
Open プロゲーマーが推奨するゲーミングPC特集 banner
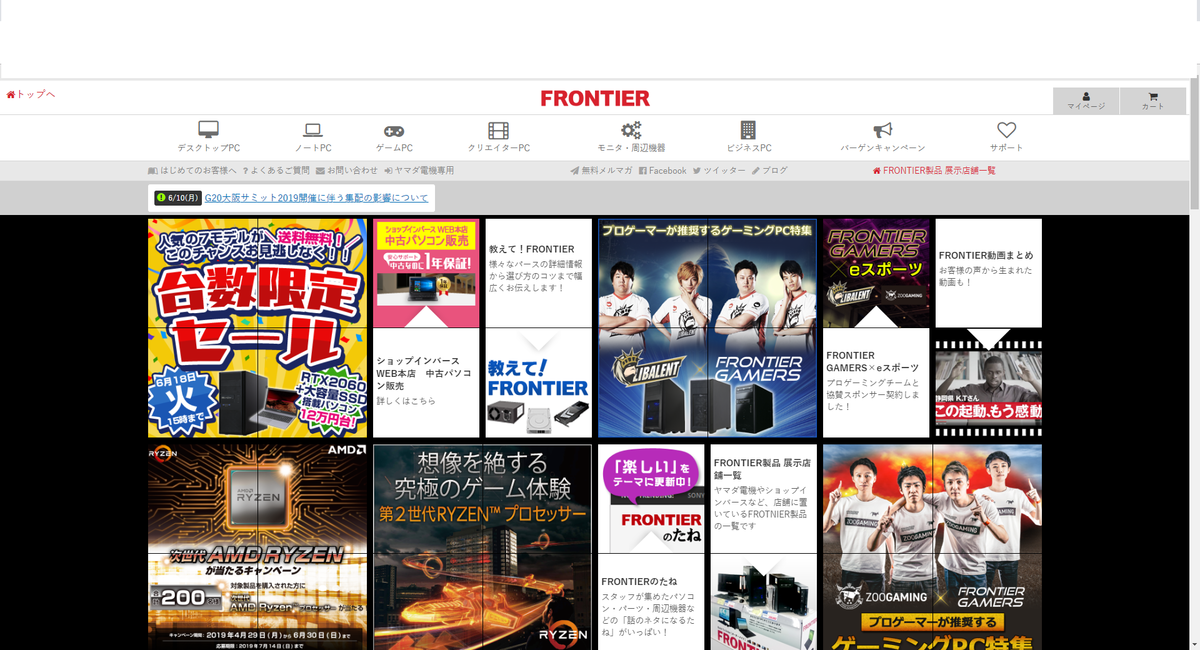click(x=707, y=328)
